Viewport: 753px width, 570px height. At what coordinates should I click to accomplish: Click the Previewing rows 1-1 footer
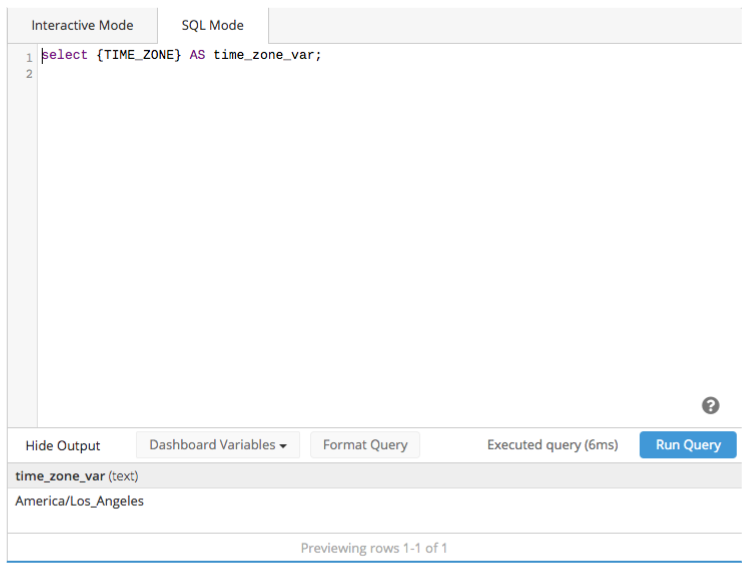(374, 548)
